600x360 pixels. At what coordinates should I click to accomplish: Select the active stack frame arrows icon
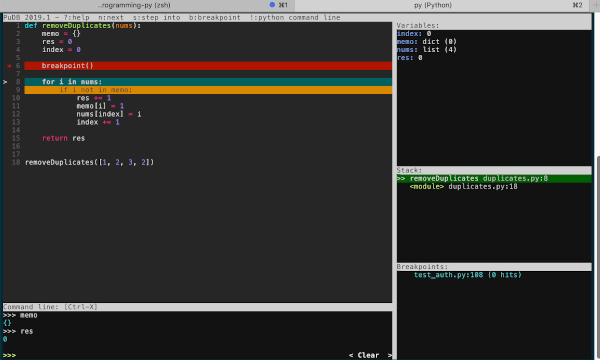(401, 179)
